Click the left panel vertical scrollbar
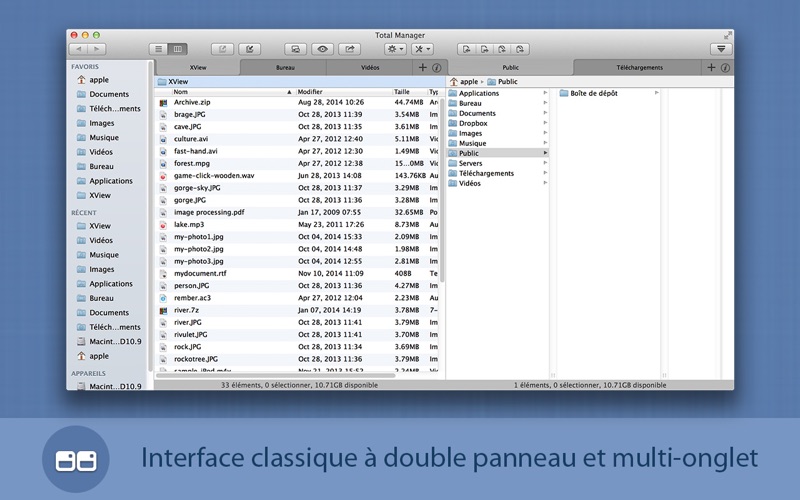 coord(442,189)
